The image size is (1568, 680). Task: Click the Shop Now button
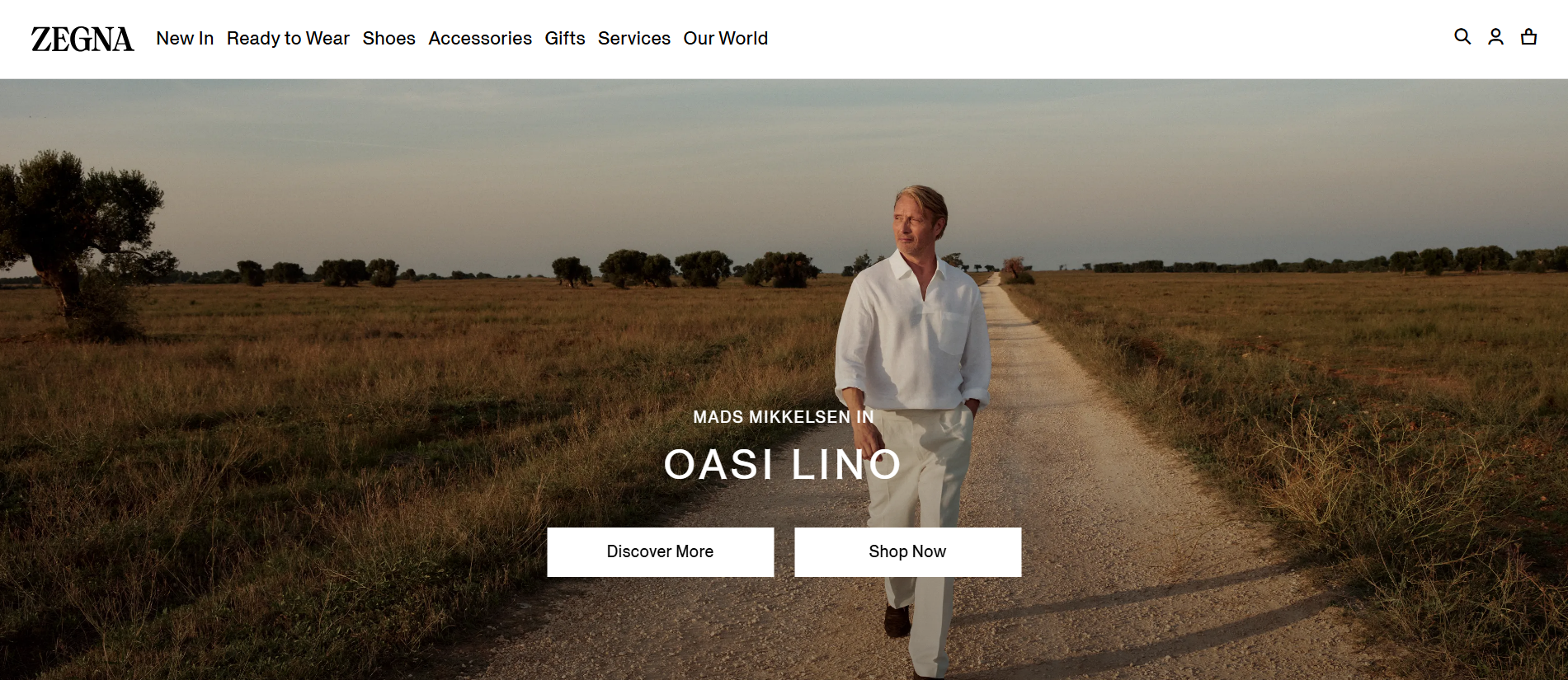[908, 552]
